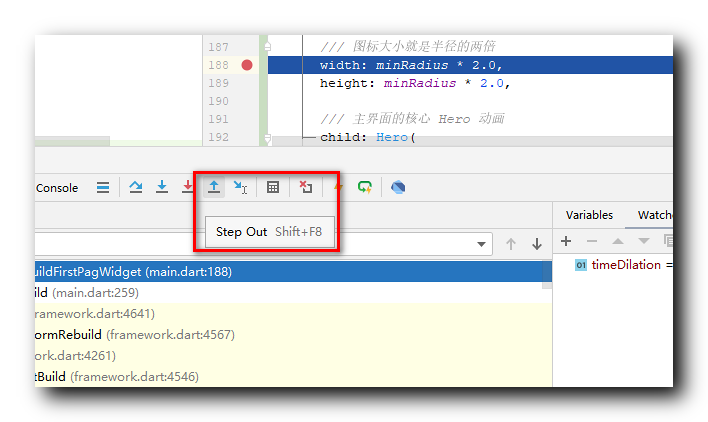Screen dimensions: 708x422
Task: Click the fold marker on line 192
Action: tap(268, 138)
